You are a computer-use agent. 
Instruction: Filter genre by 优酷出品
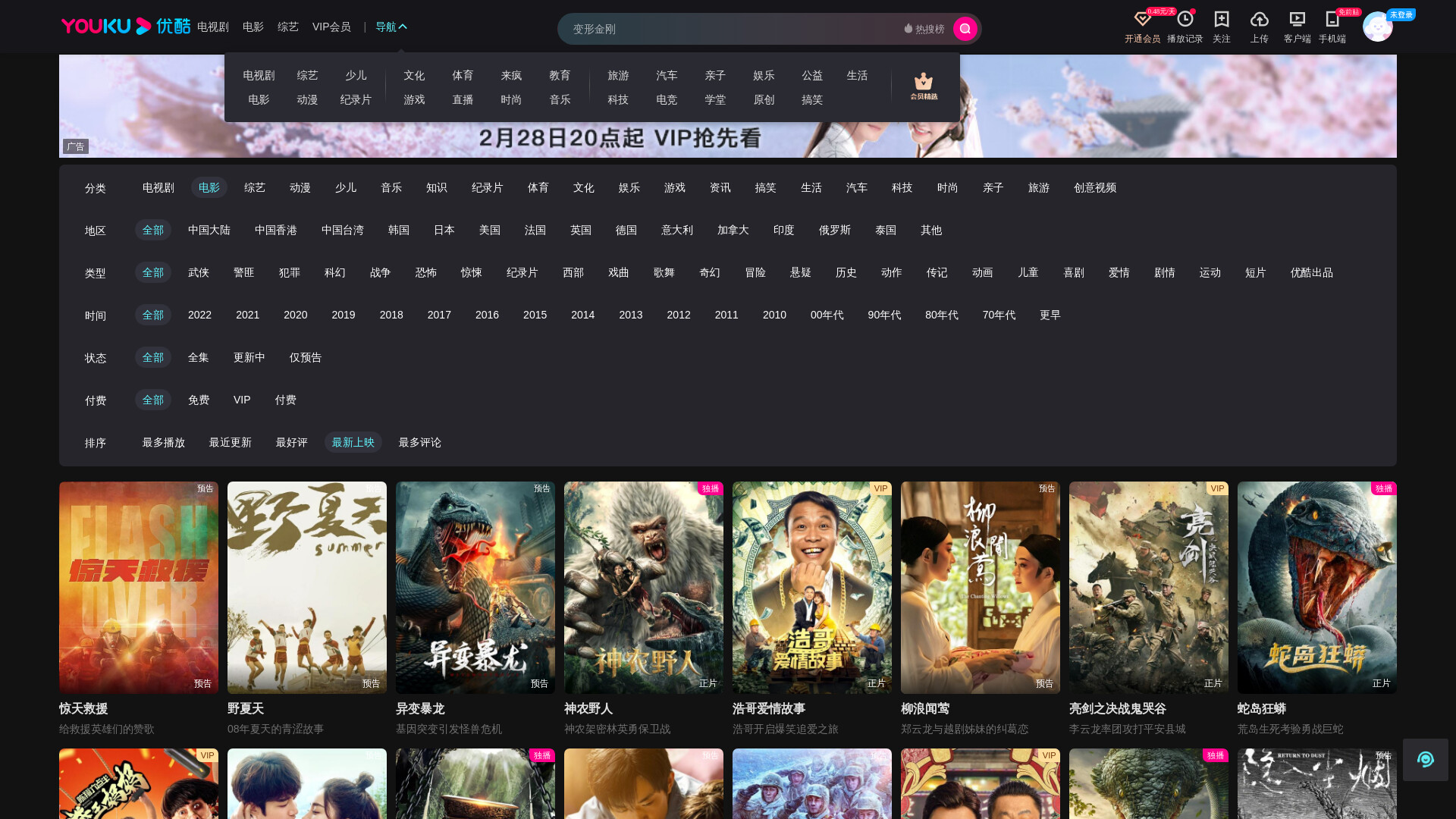(1312, 272)
